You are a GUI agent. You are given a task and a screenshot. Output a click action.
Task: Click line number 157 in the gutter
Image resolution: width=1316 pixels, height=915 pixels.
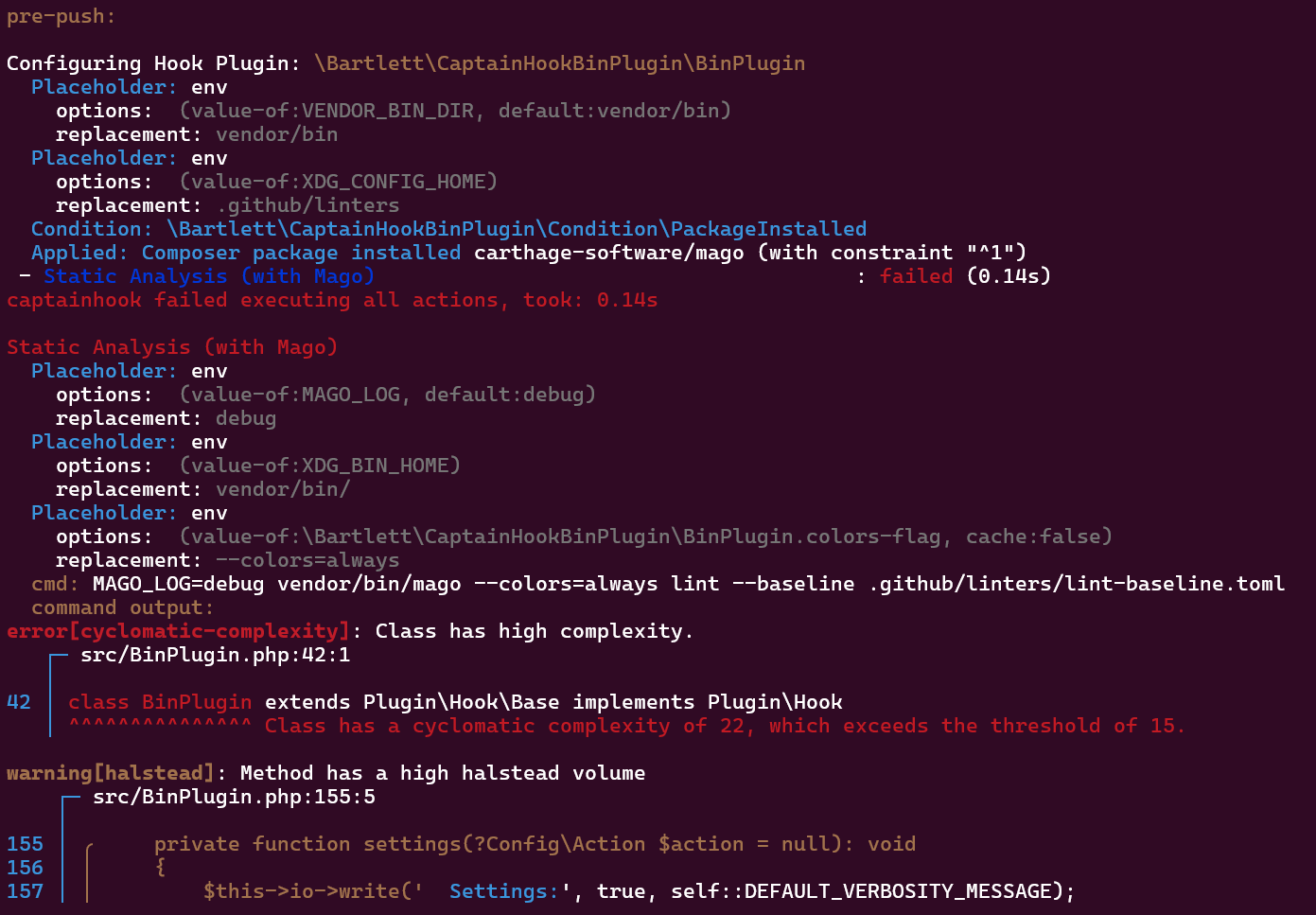(x=25, y=891)
